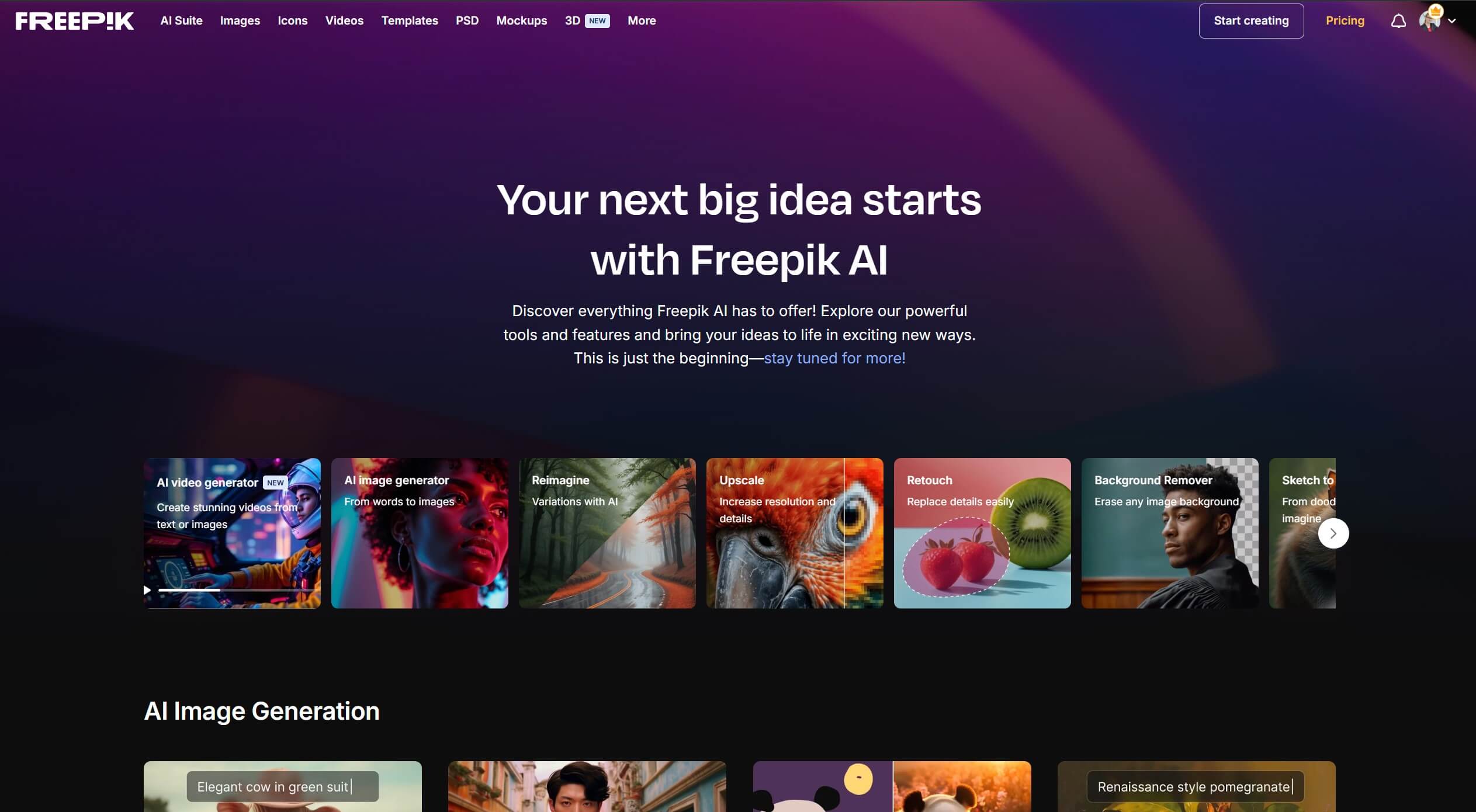Select the Retouch tool card

(x=982, y=533)
